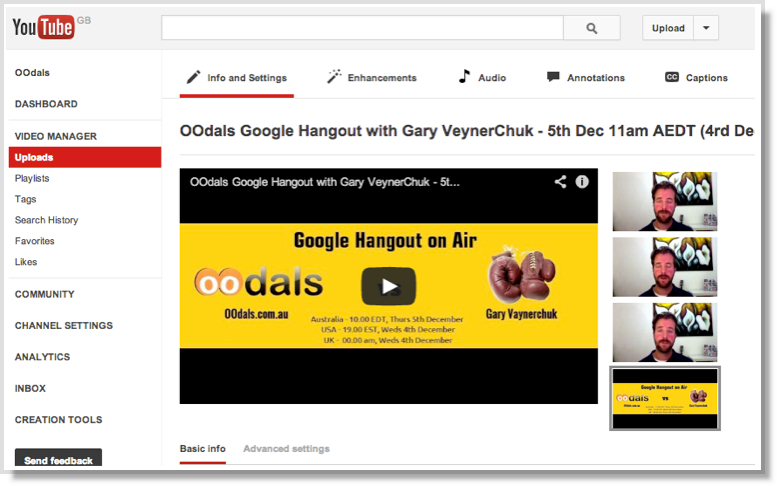The image size is (777, 486).
Task: Open Channel Settings in sidebar
Action: [x=64, y=325]
